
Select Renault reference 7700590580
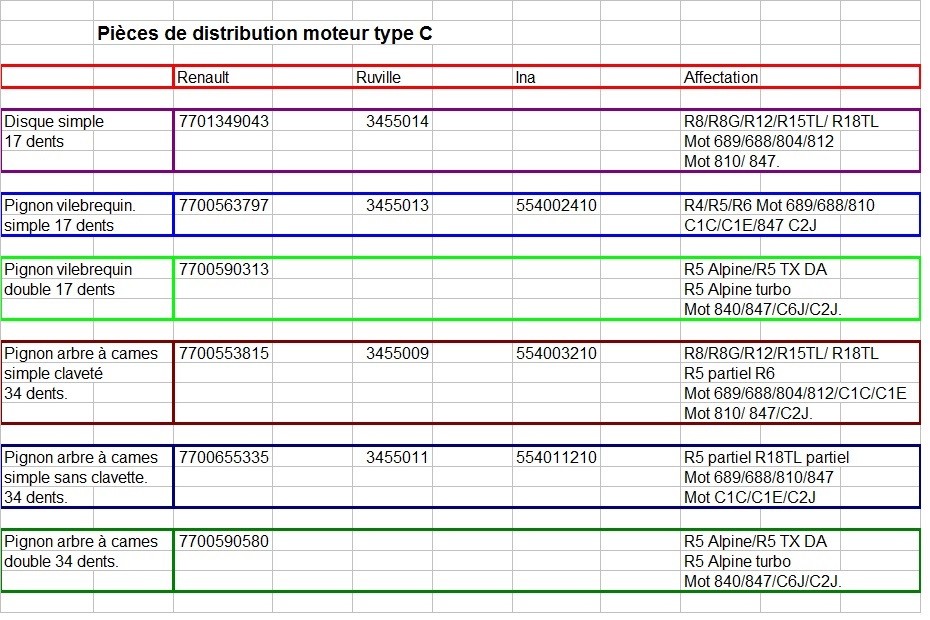[x=224, y=542]
